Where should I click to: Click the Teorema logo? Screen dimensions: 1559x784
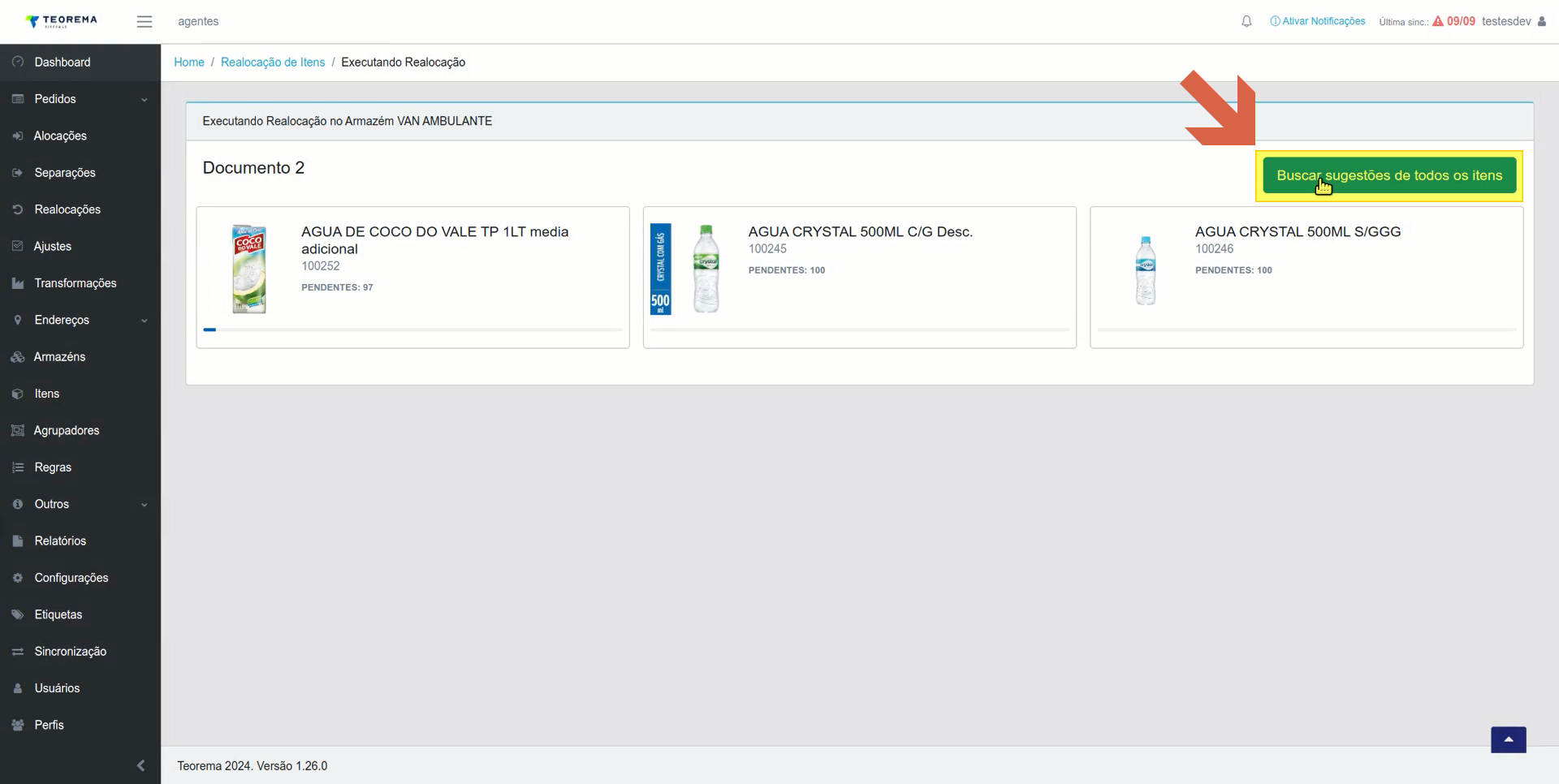[x=62, y=21]
